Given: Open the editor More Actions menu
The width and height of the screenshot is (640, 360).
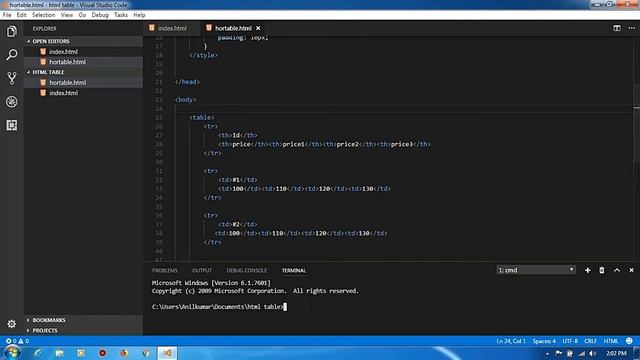Looking at the screenshot, I should tap(631, 28).
